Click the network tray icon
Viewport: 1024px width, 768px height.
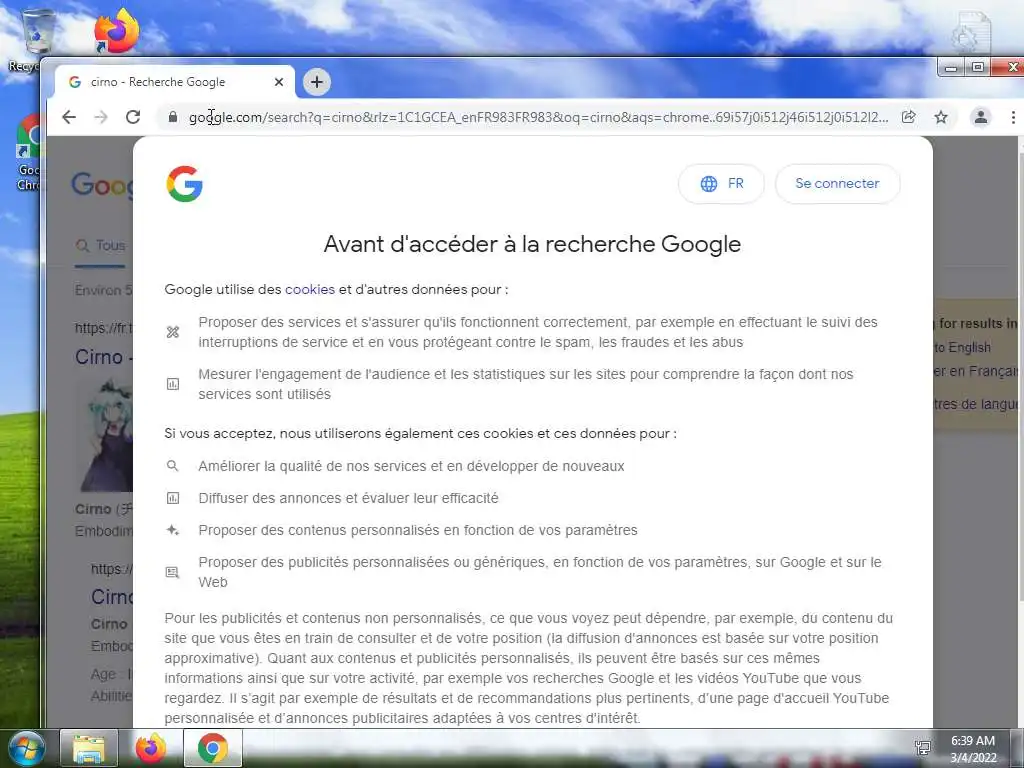tap(923, 748)
